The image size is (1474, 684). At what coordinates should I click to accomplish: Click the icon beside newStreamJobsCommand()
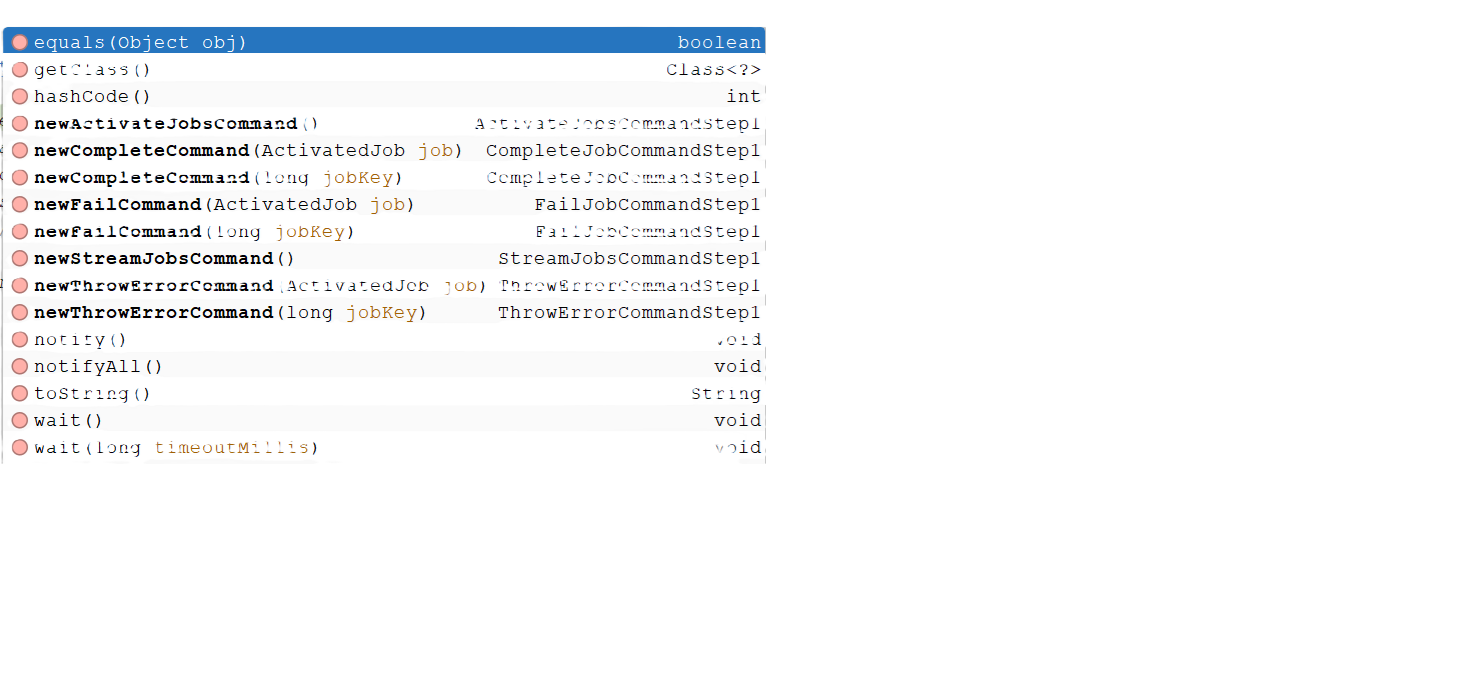(20, 259)
